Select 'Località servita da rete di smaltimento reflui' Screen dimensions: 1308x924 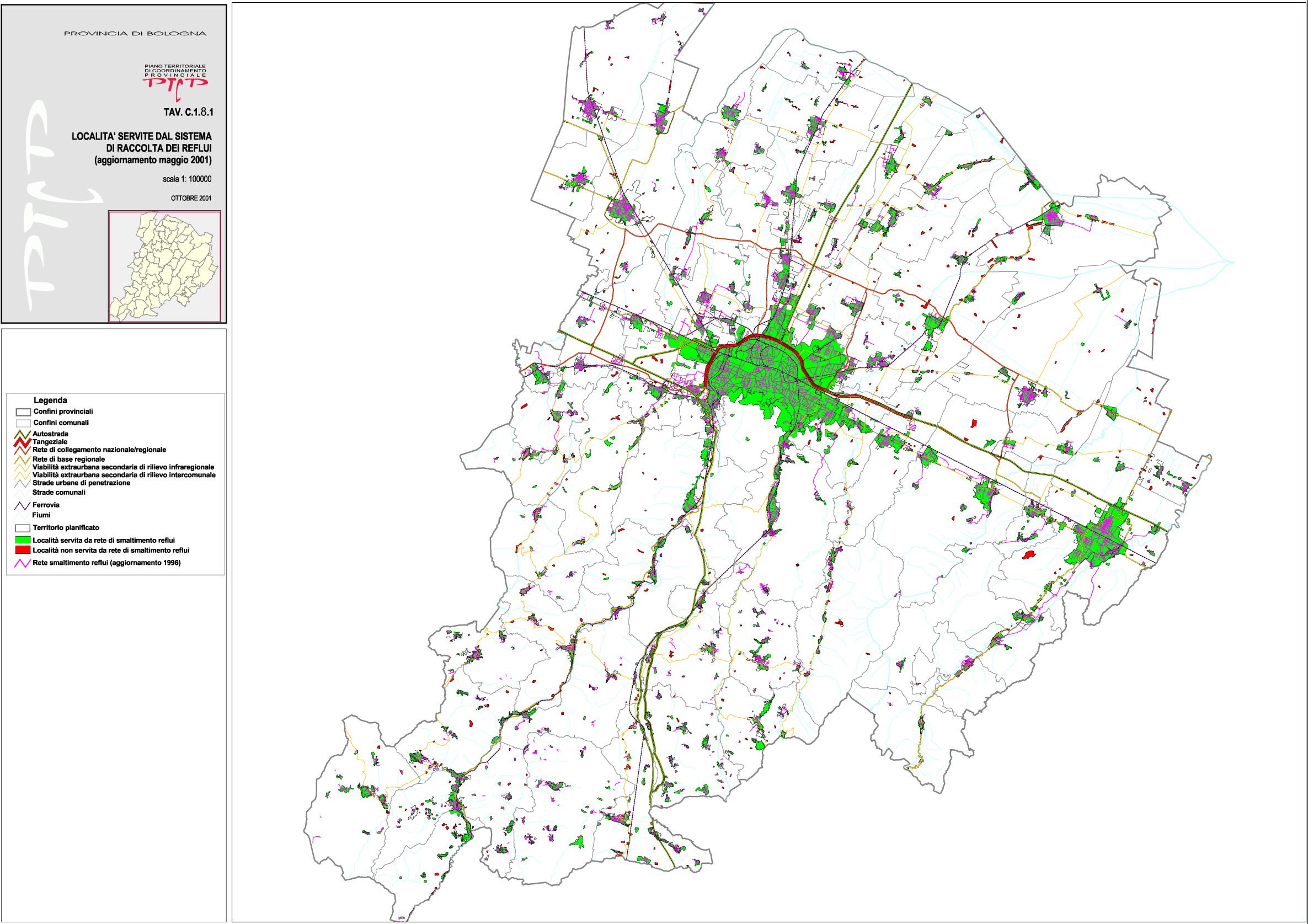(104, 540)
